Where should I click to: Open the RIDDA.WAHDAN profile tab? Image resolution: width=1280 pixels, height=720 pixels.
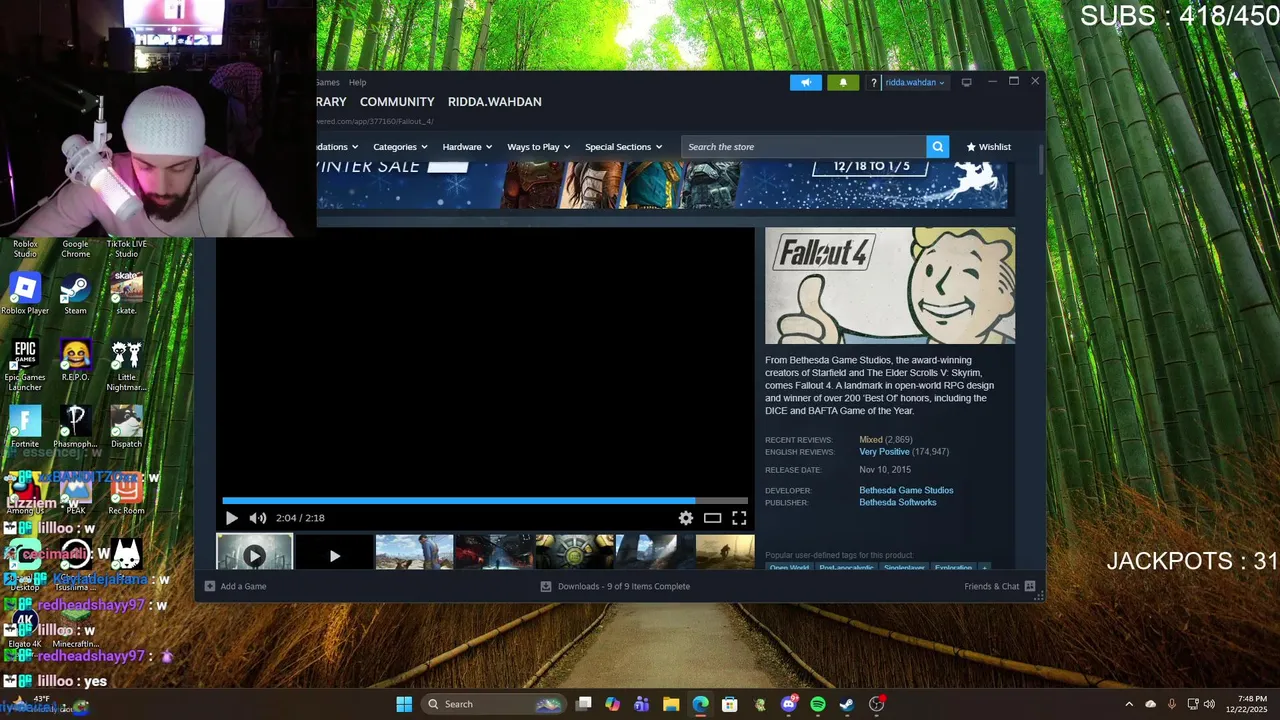coord(494,102)
